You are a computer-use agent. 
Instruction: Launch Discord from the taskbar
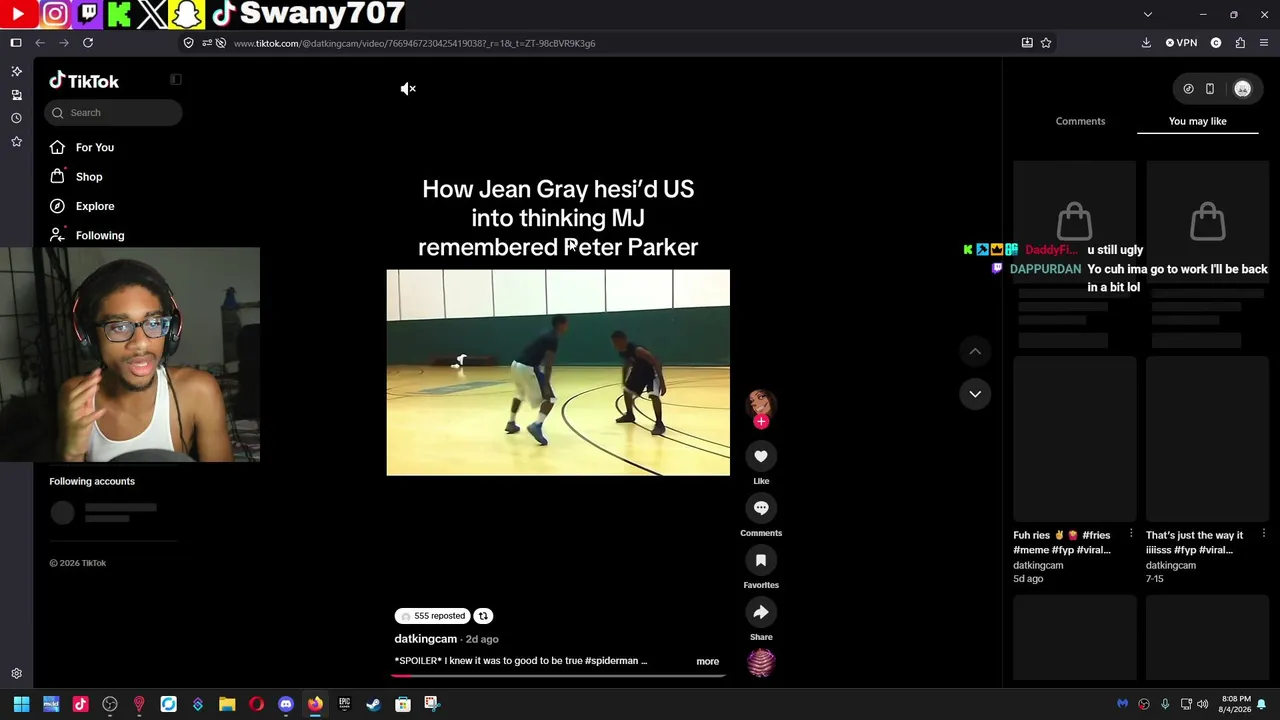286,704
